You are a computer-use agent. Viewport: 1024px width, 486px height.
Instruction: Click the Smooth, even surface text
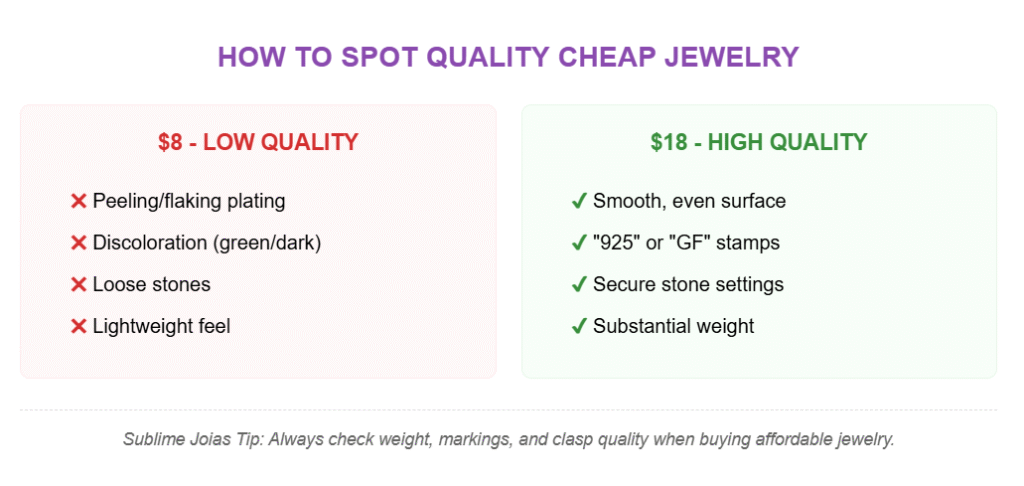[x=689, y=201]
